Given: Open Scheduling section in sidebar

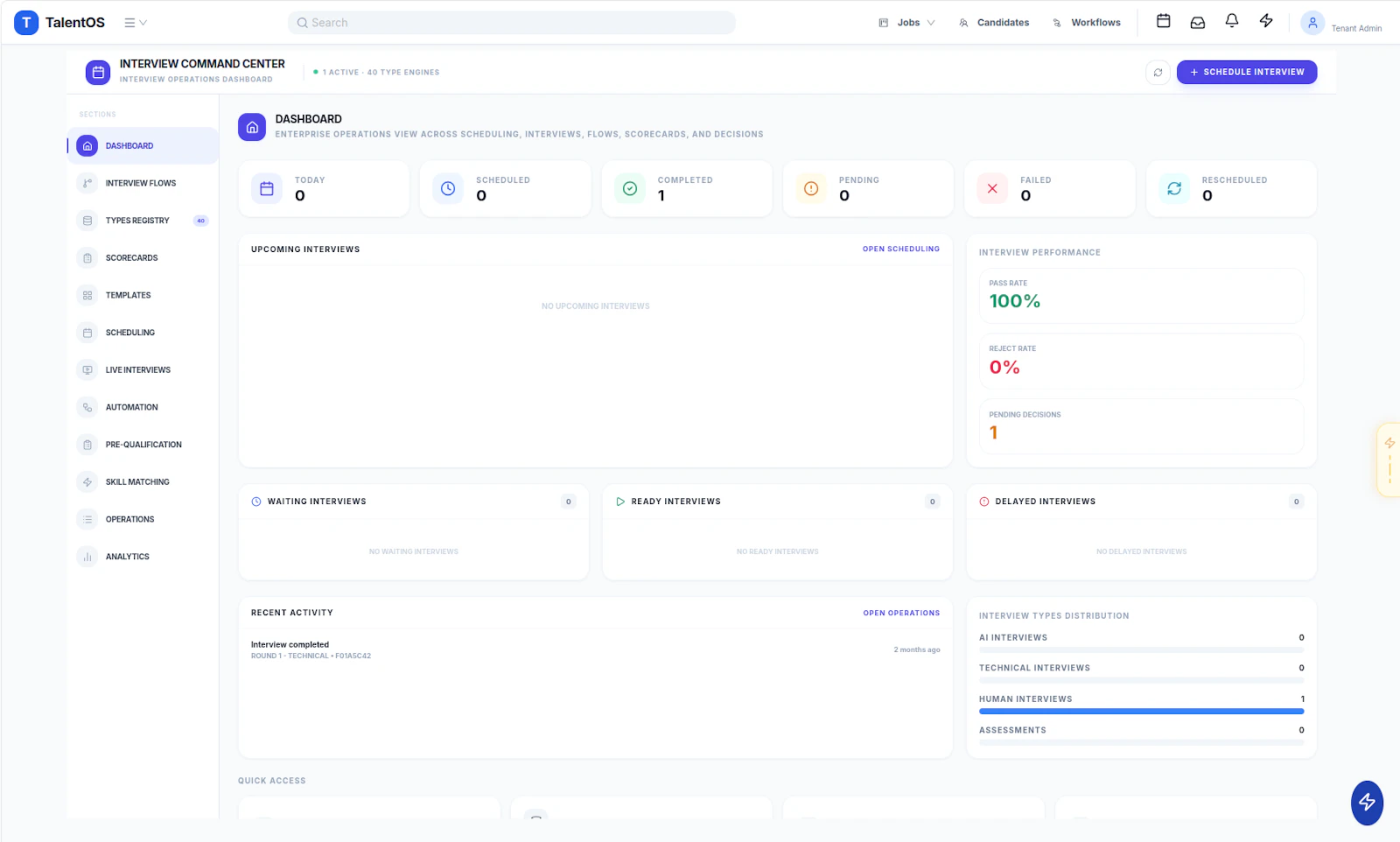Looking at the screenshot, I should 143,333.
